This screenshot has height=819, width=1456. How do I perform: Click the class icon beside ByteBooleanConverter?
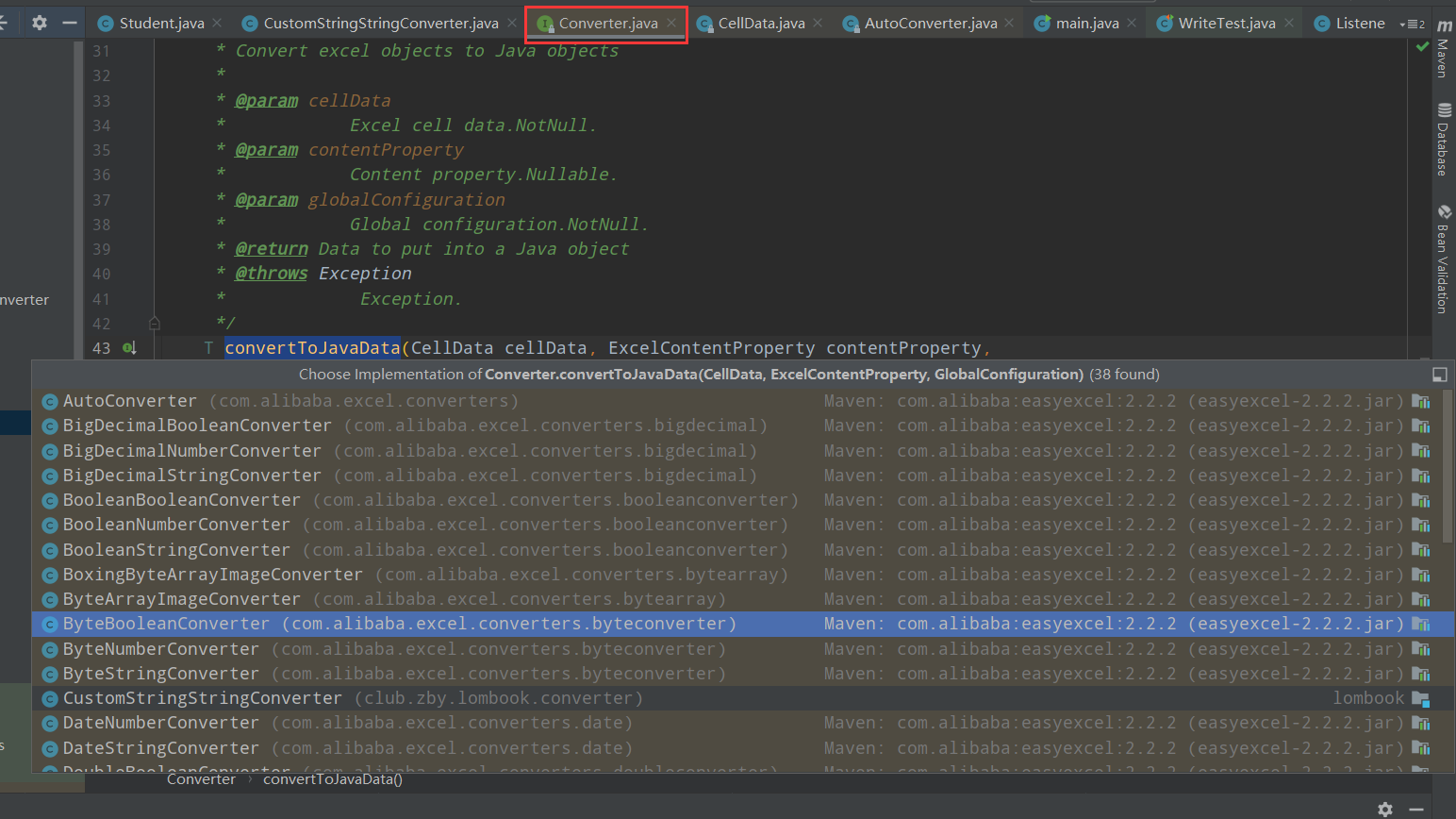coord(50,625)
